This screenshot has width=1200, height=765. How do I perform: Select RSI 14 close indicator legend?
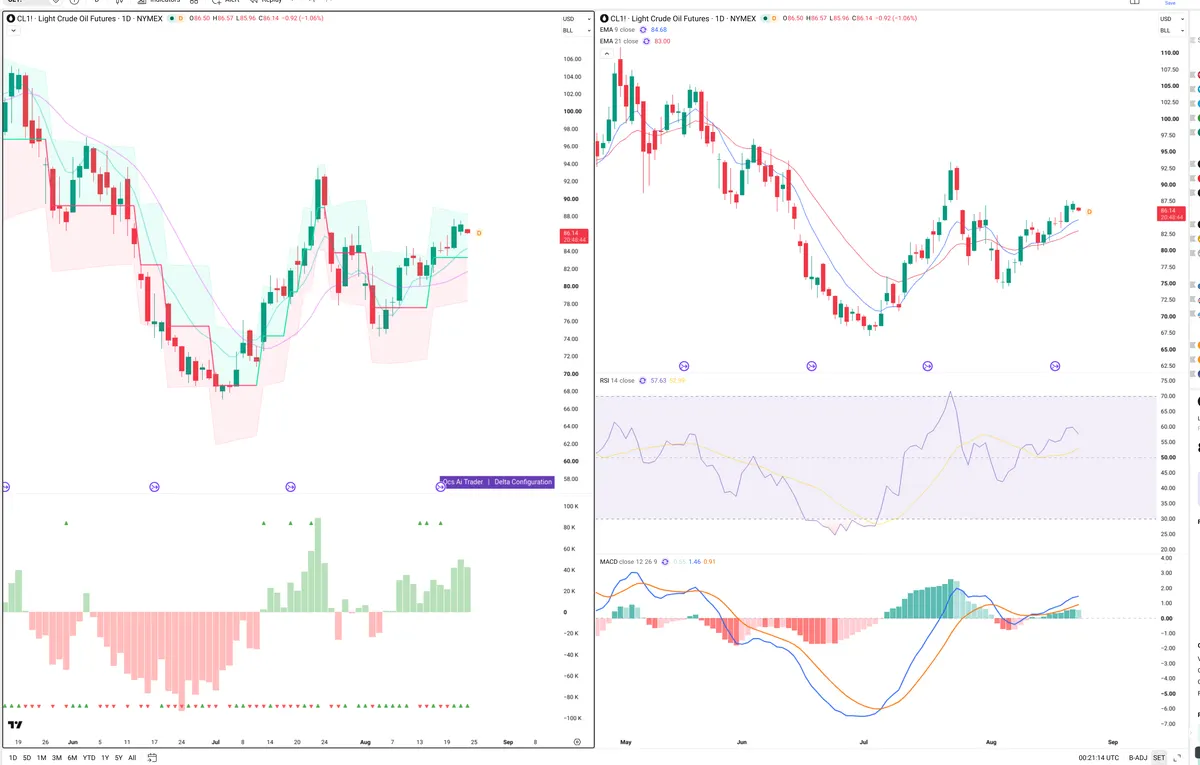pyautogui.click(x=617, y=381)
